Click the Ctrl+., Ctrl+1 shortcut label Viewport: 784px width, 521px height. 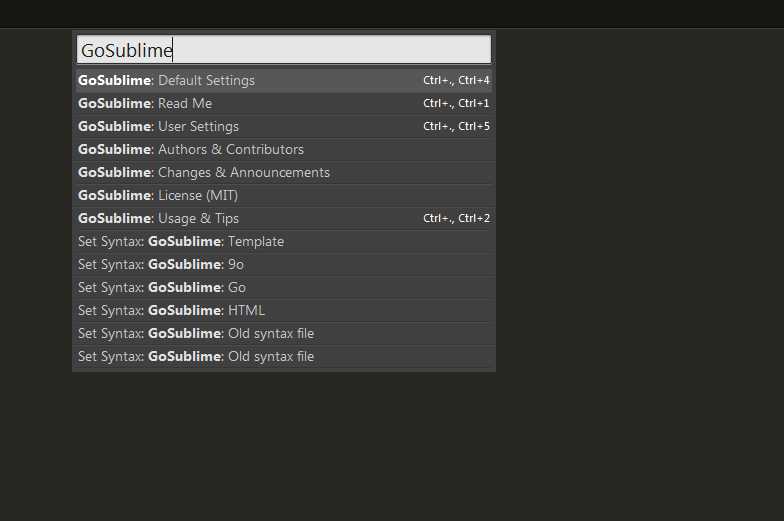[456, 104]
